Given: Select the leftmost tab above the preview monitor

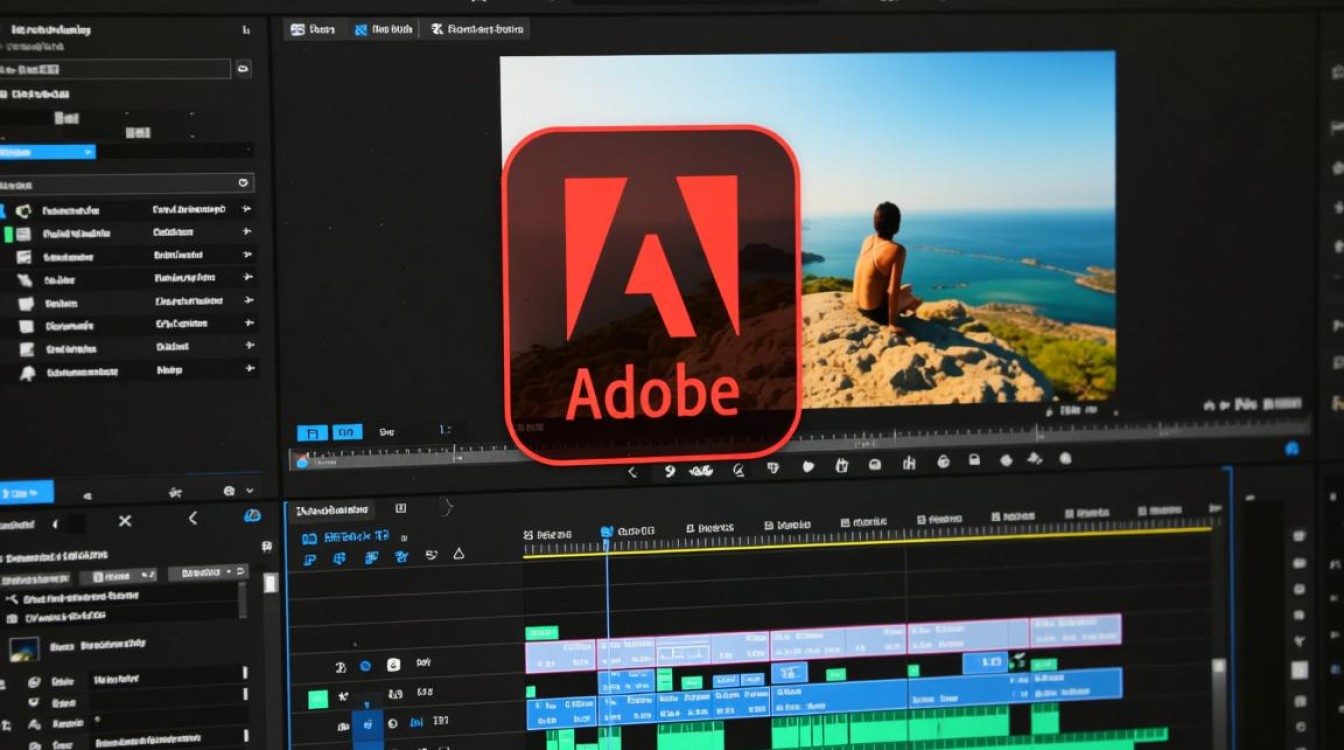Looking at the screenshot, I should (312, 30).
